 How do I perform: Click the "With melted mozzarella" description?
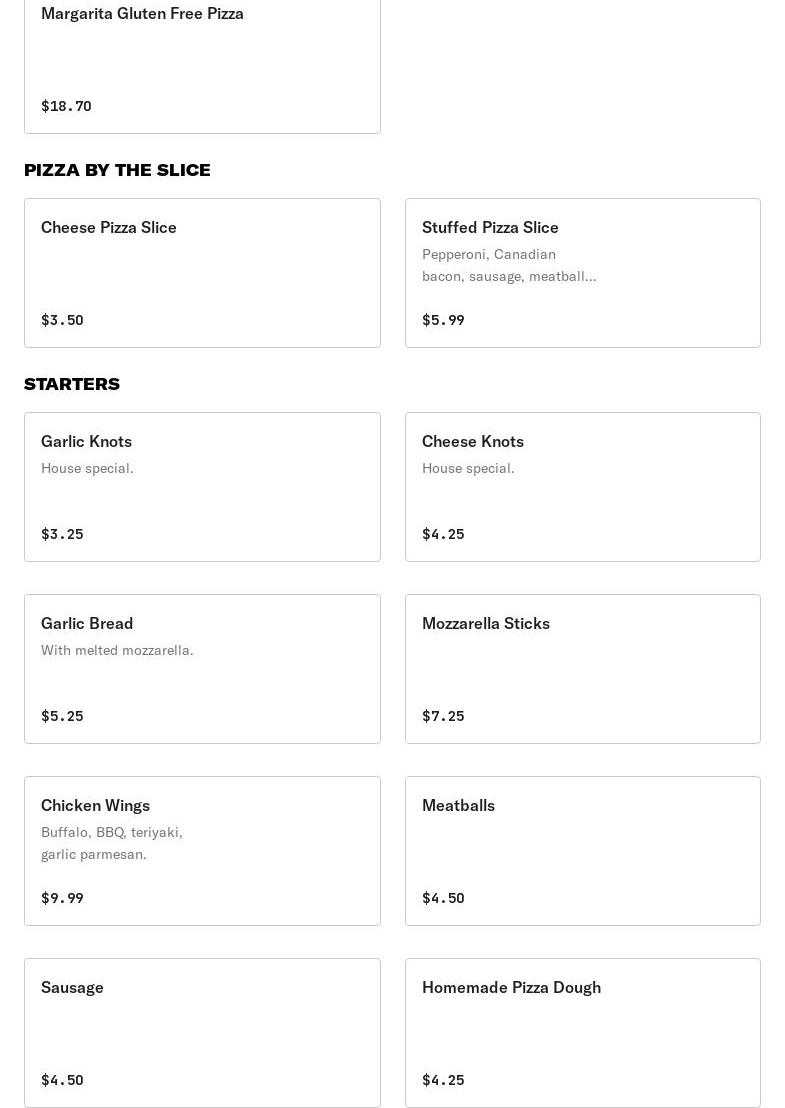[x=117, y=650]
